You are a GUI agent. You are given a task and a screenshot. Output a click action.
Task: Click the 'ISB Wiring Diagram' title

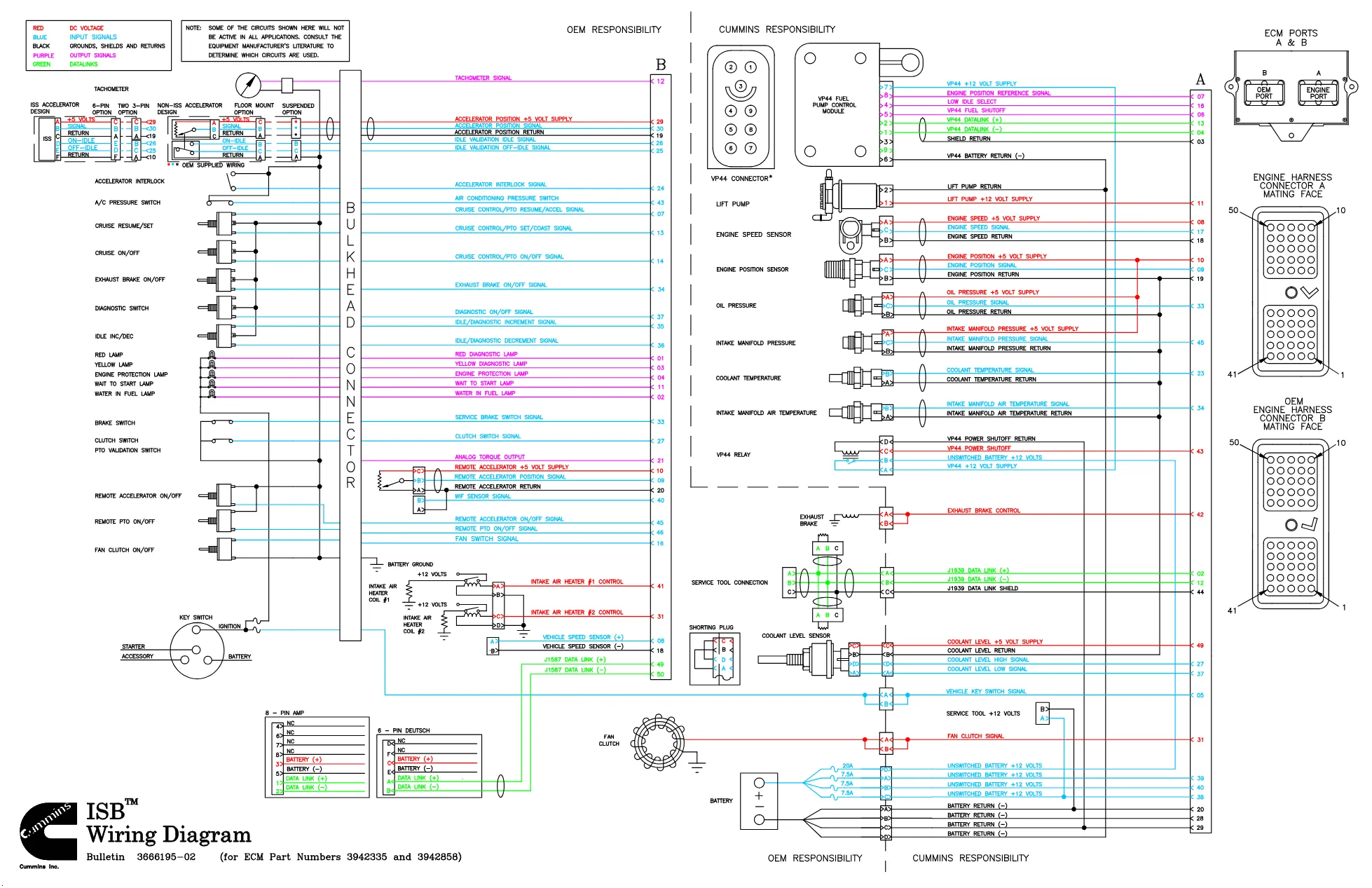point(169,822)
